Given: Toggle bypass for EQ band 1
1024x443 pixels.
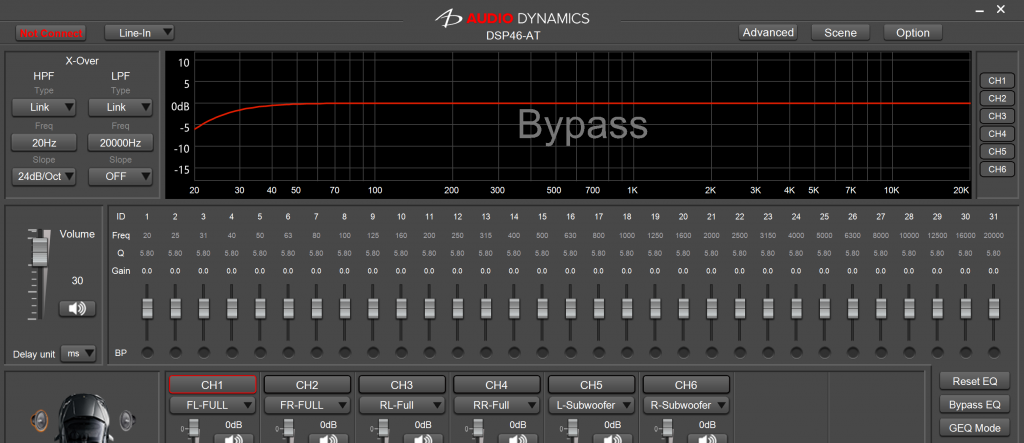Looking at the screenshot, I should pos(147,352).
